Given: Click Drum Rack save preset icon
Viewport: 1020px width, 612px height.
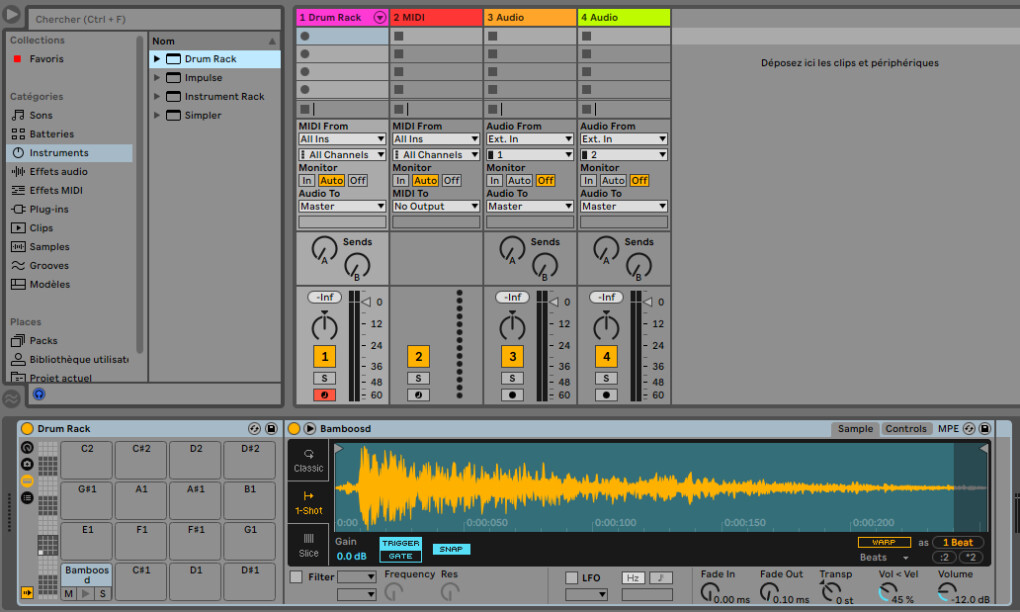Looking at the screenshot, I should coord(271,429).
